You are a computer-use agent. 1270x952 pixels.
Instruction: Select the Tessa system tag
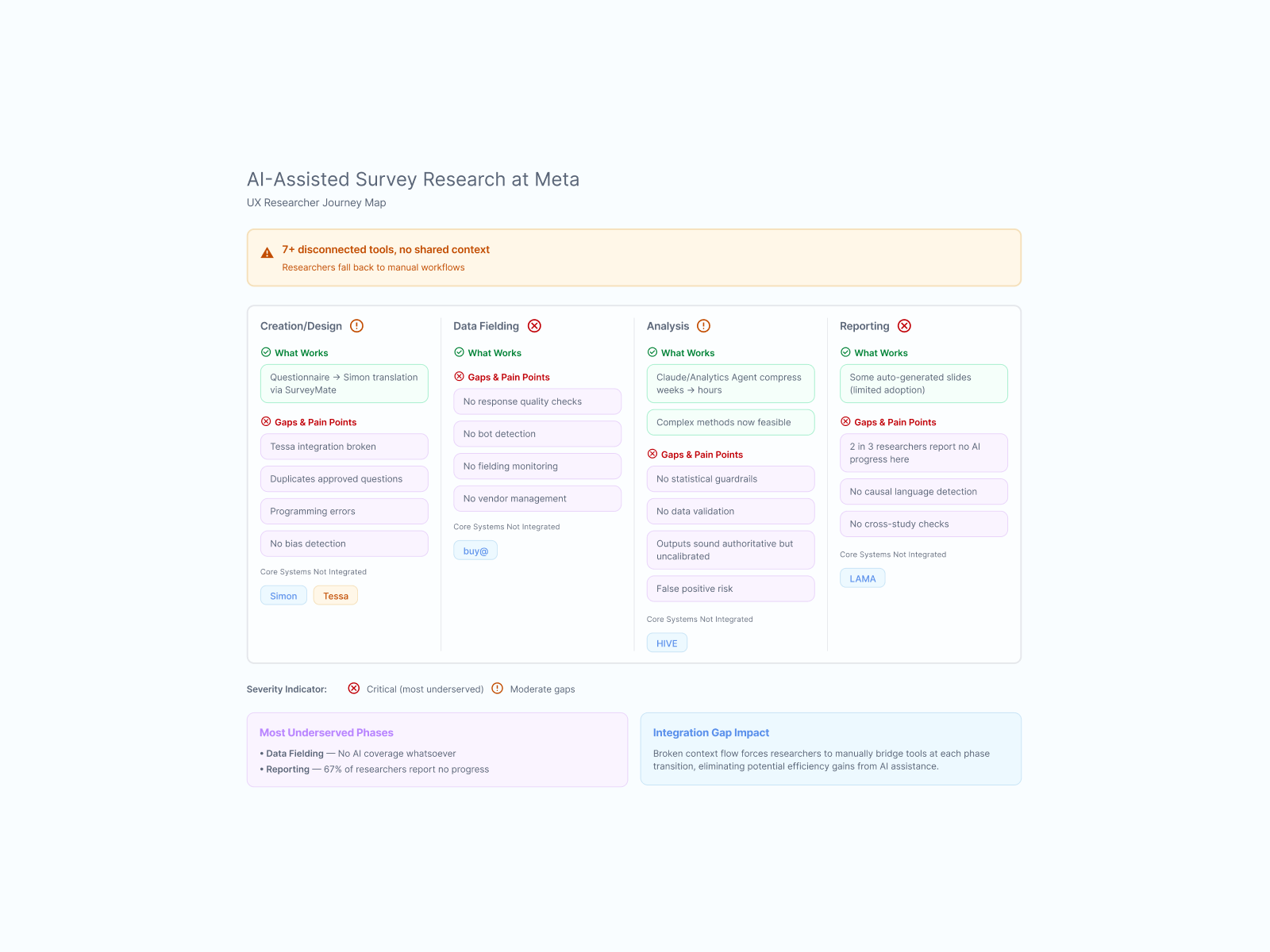click(336, 596)
